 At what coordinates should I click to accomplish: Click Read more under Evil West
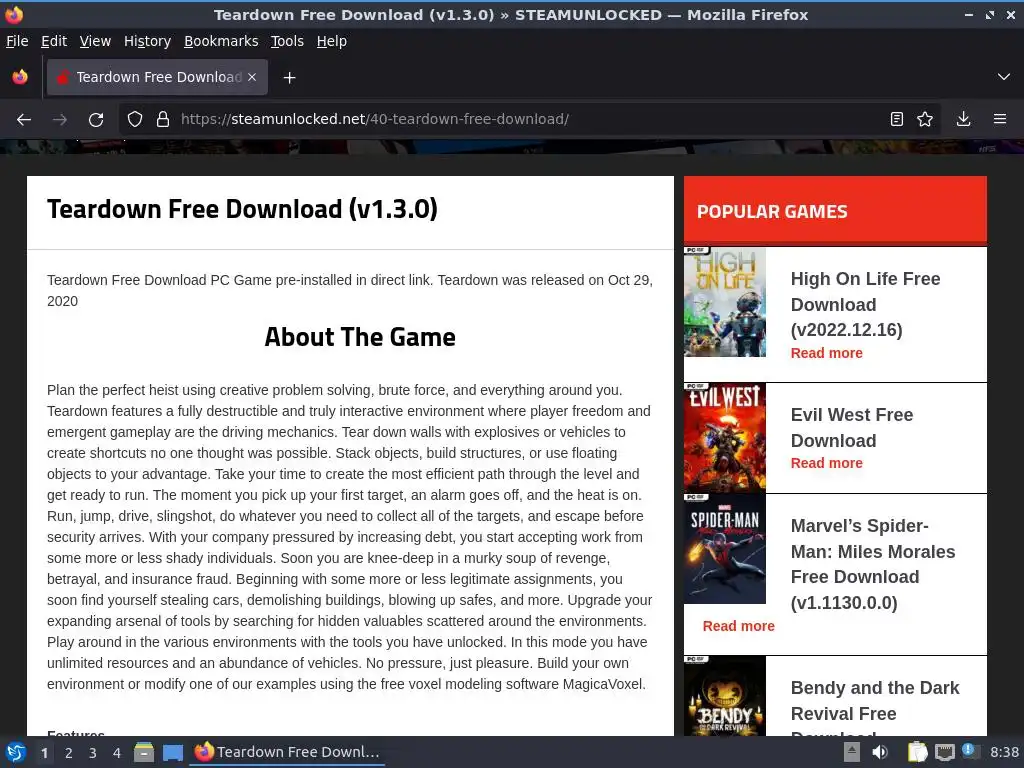(826, 463)
